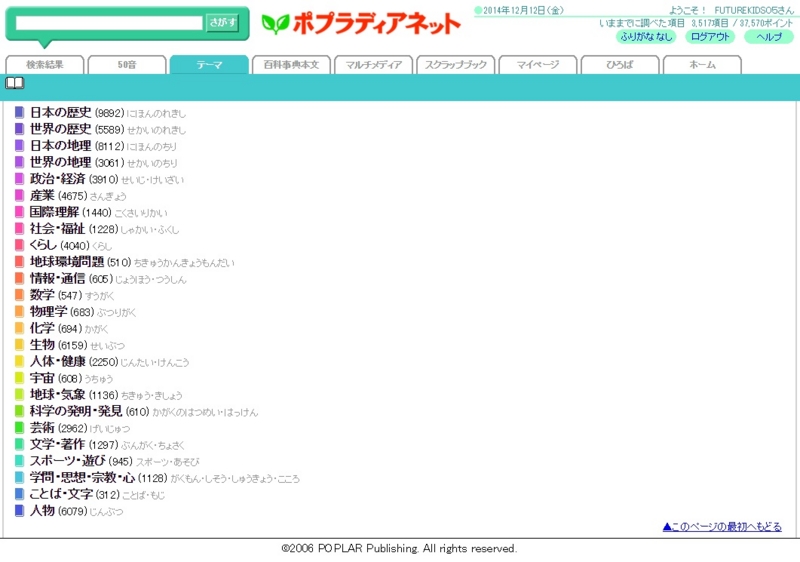This screenshot has height=562, width=800.
Task: Click the book icon beside 日本の地理
Action: point(19,145)
